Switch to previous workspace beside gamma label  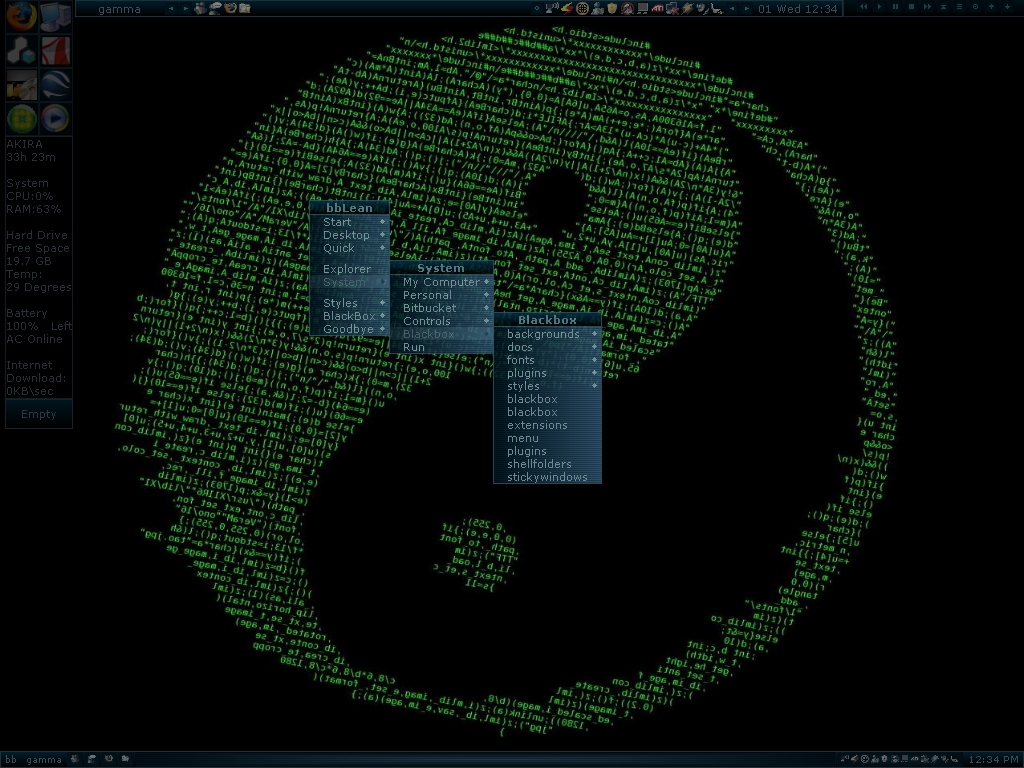[171, 8]
